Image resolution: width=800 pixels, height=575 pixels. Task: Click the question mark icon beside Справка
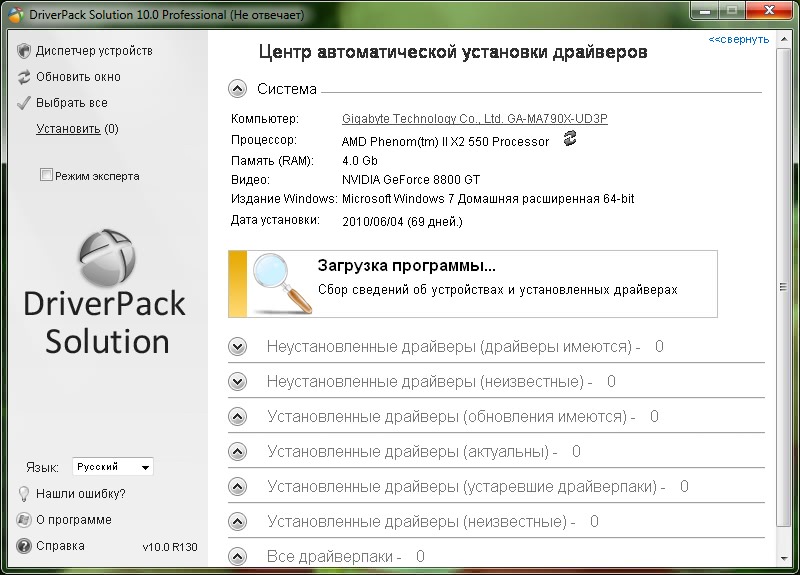[x=23, y=546]
